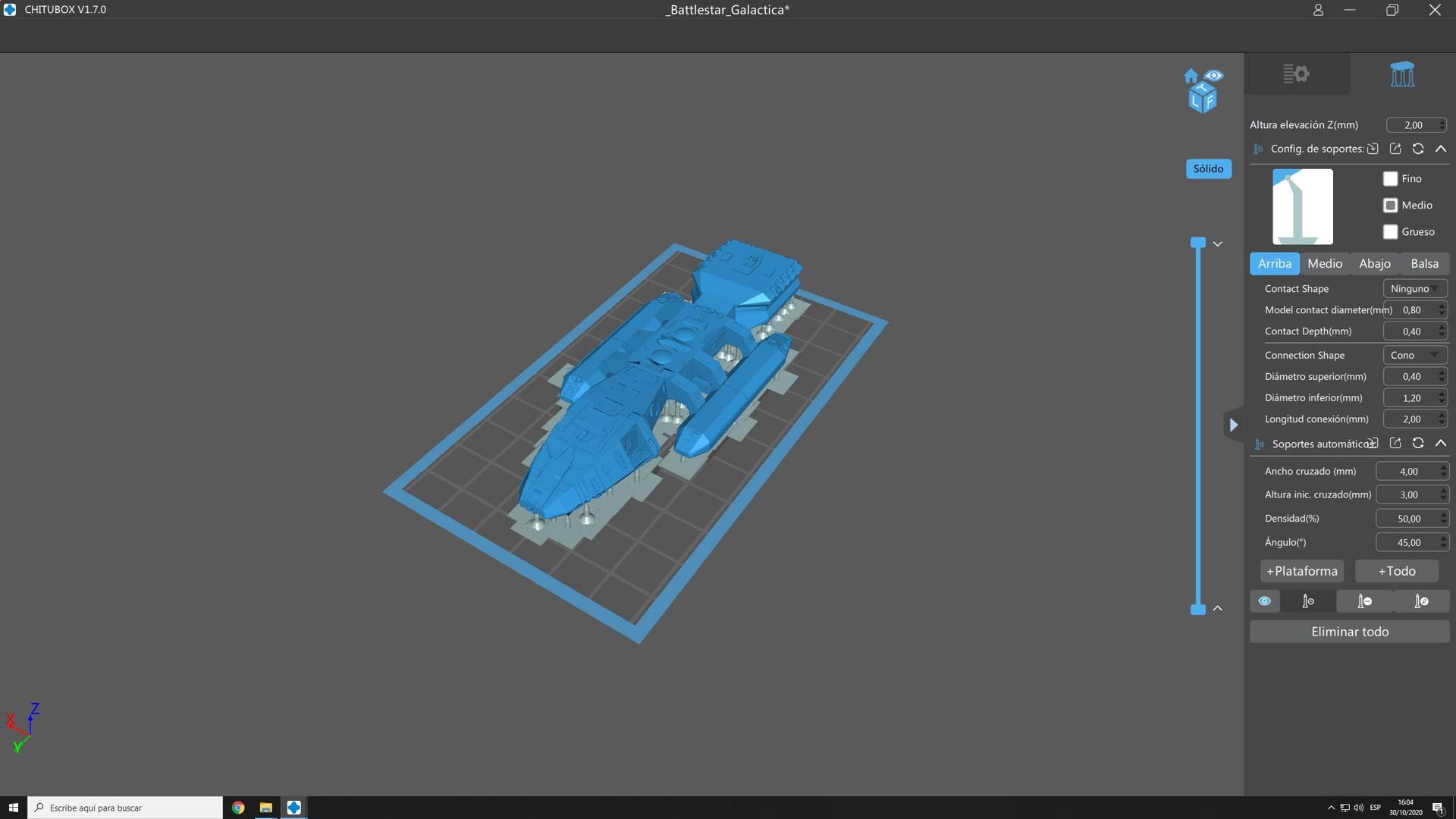The height and width of the screenshot is (819, 1456).
Task: Switch to the Balsa tab
Action: (x=1424, y=264)
